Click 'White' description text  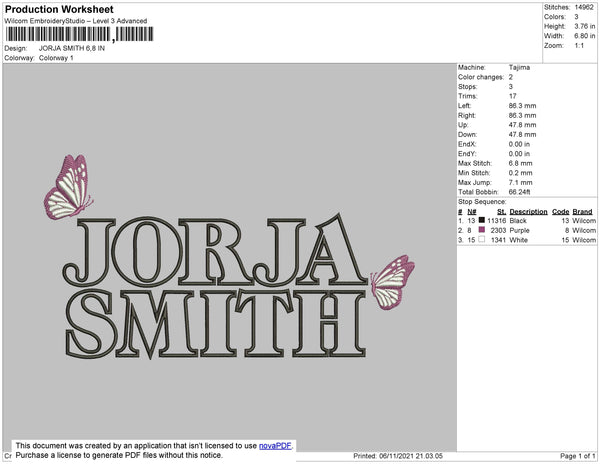[518, 240]
